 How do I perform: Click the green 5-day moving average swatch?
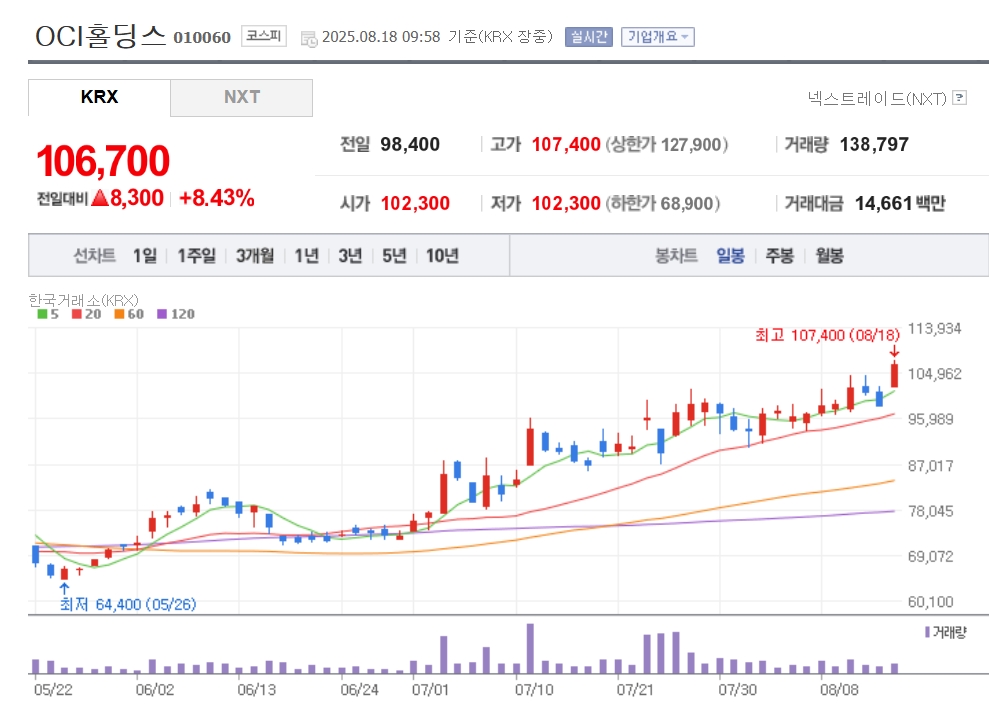42,314
